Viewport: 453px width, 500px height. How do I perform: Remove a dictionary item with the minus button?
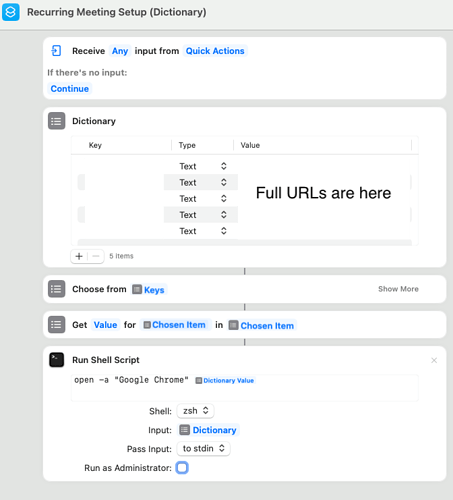[96, 256]
